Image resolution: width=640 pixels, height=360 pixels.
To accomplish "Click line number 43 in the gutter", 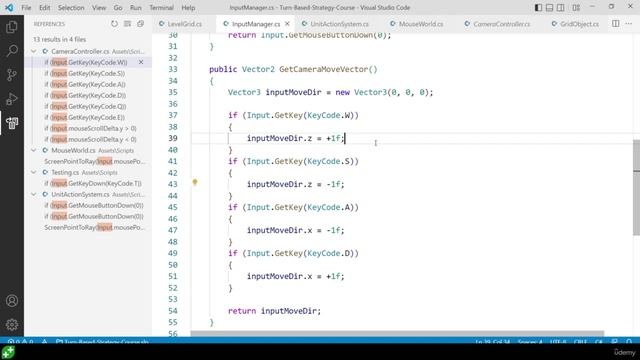I will click(173, 184).
